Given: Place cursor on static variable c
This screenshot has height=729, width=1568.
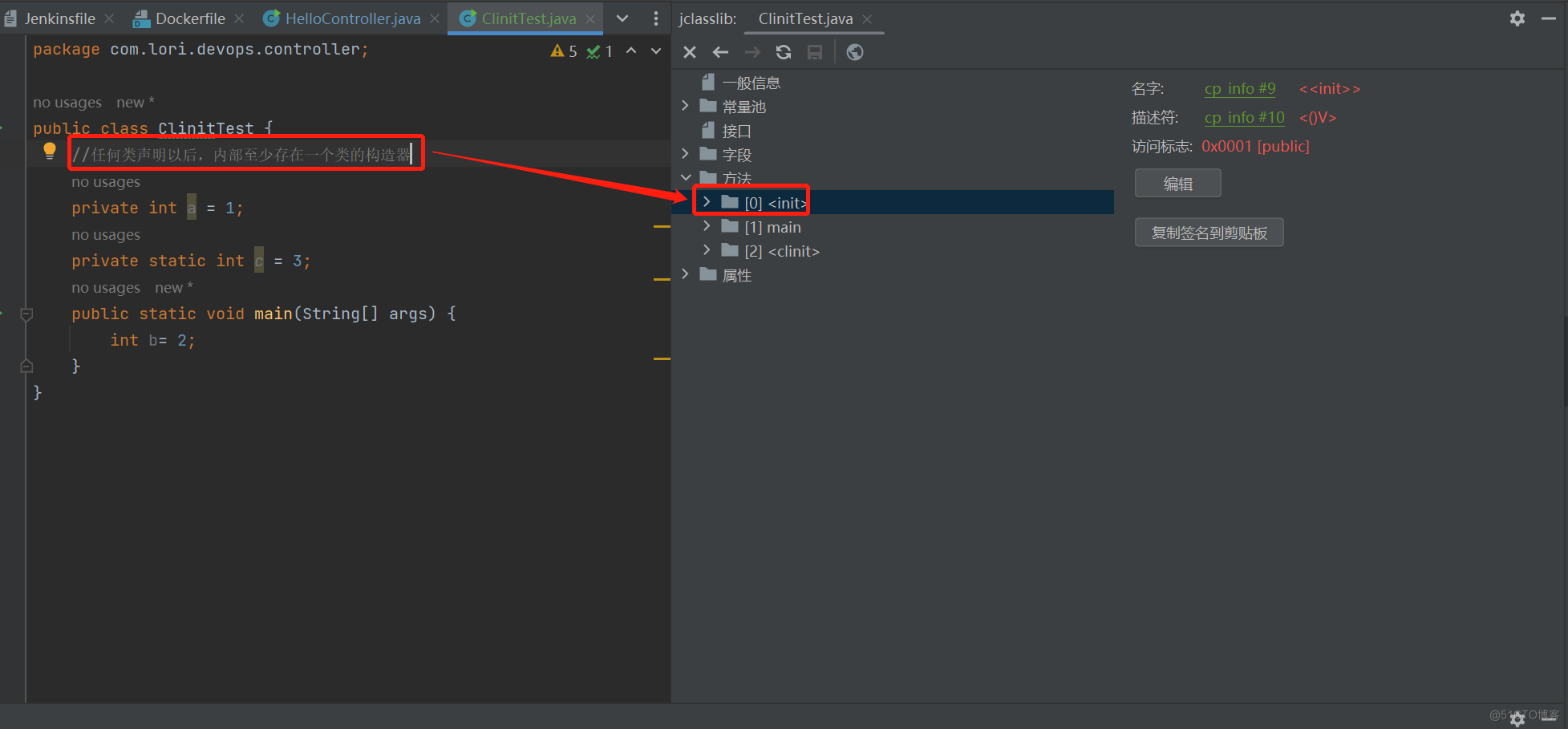Looking at the screenshot, I should pos(259,261).
